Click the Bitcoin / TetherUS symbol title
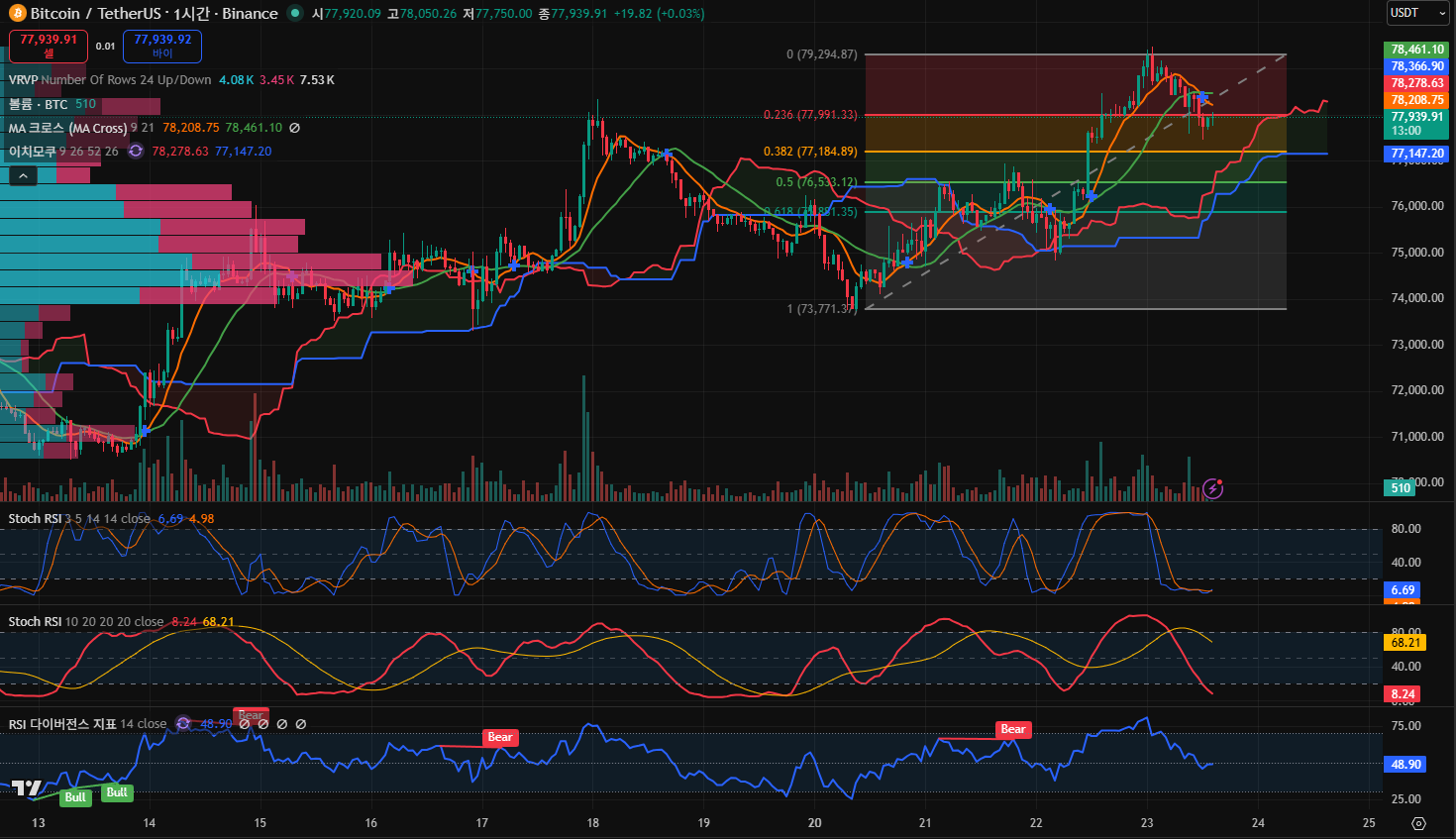Viewport: 1456px width, 839px height. click(x=154, y=13)
